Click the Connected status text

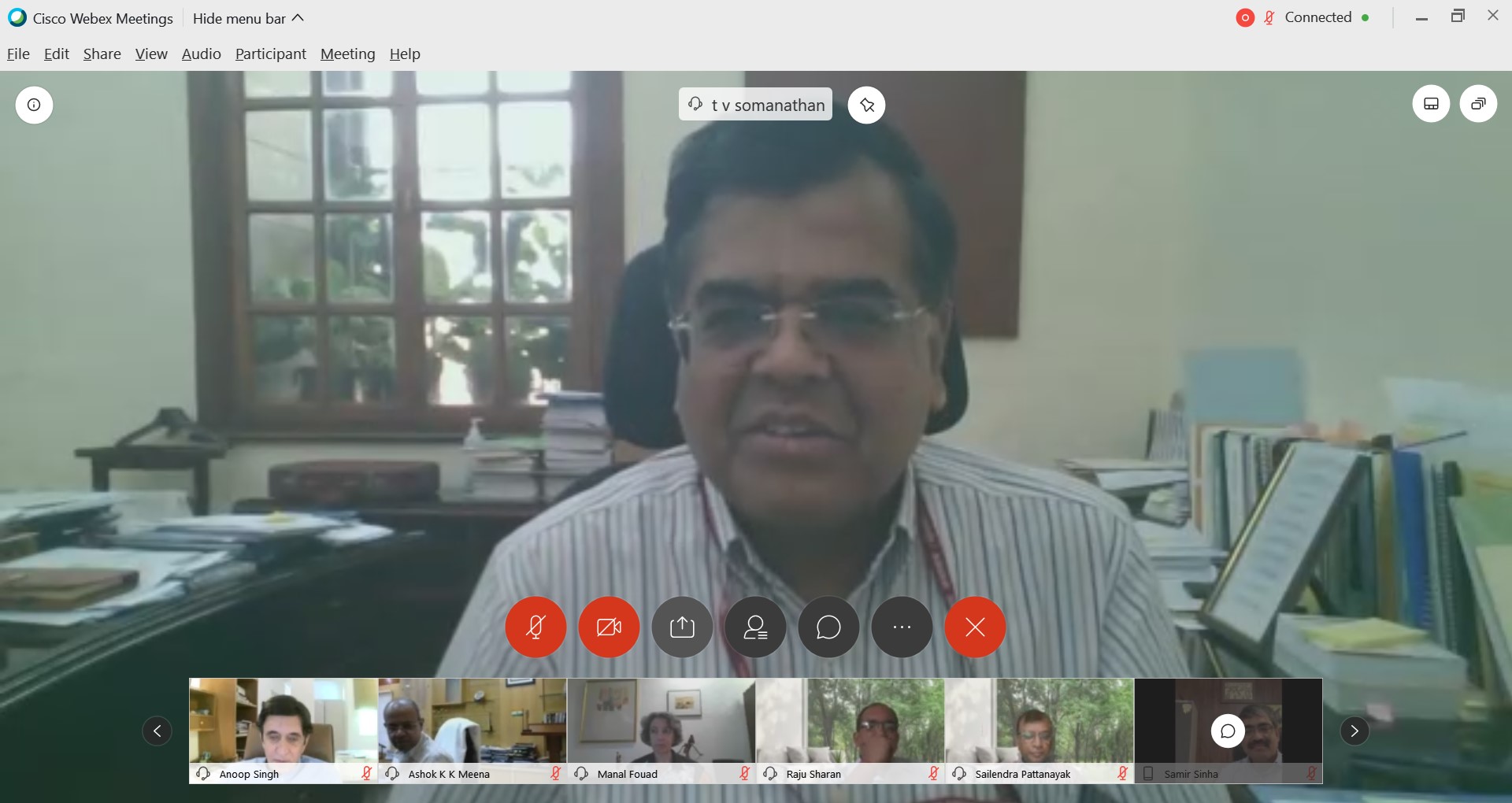[1318, 17]
